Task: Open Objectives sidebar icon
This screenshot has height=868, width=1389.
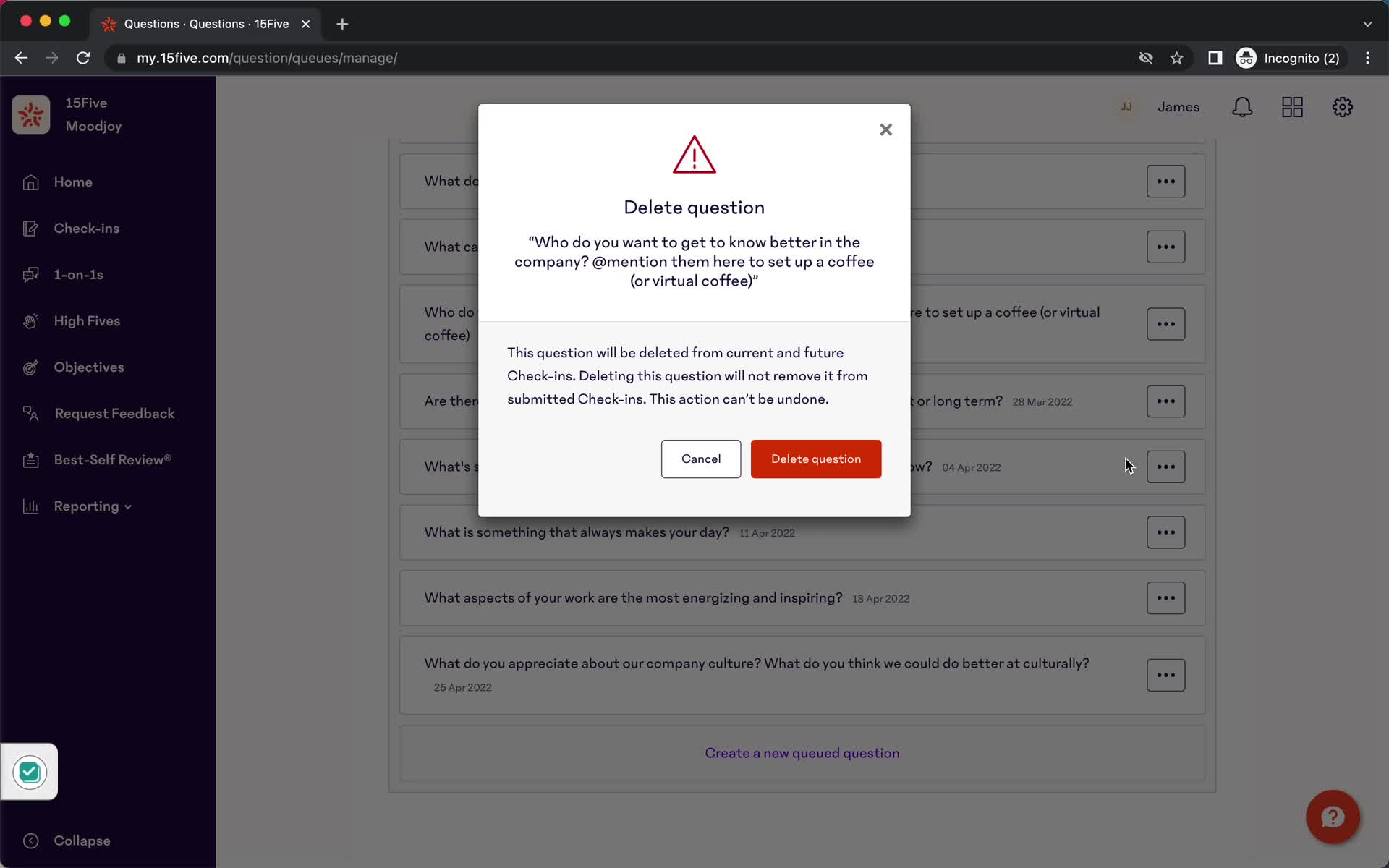Action: 30,367
